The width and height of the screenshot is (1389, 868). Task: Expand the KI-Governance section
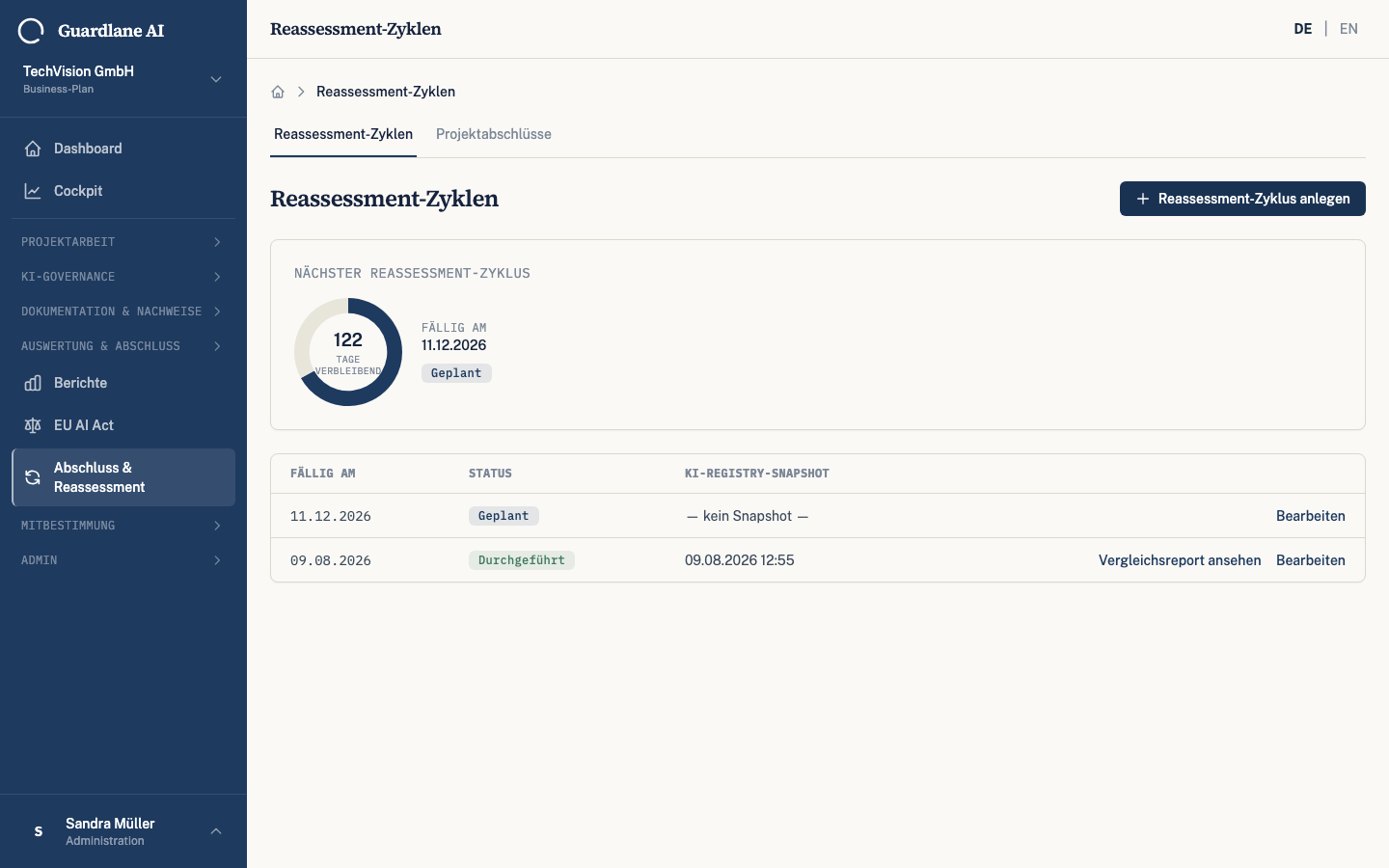pos(123,277)
